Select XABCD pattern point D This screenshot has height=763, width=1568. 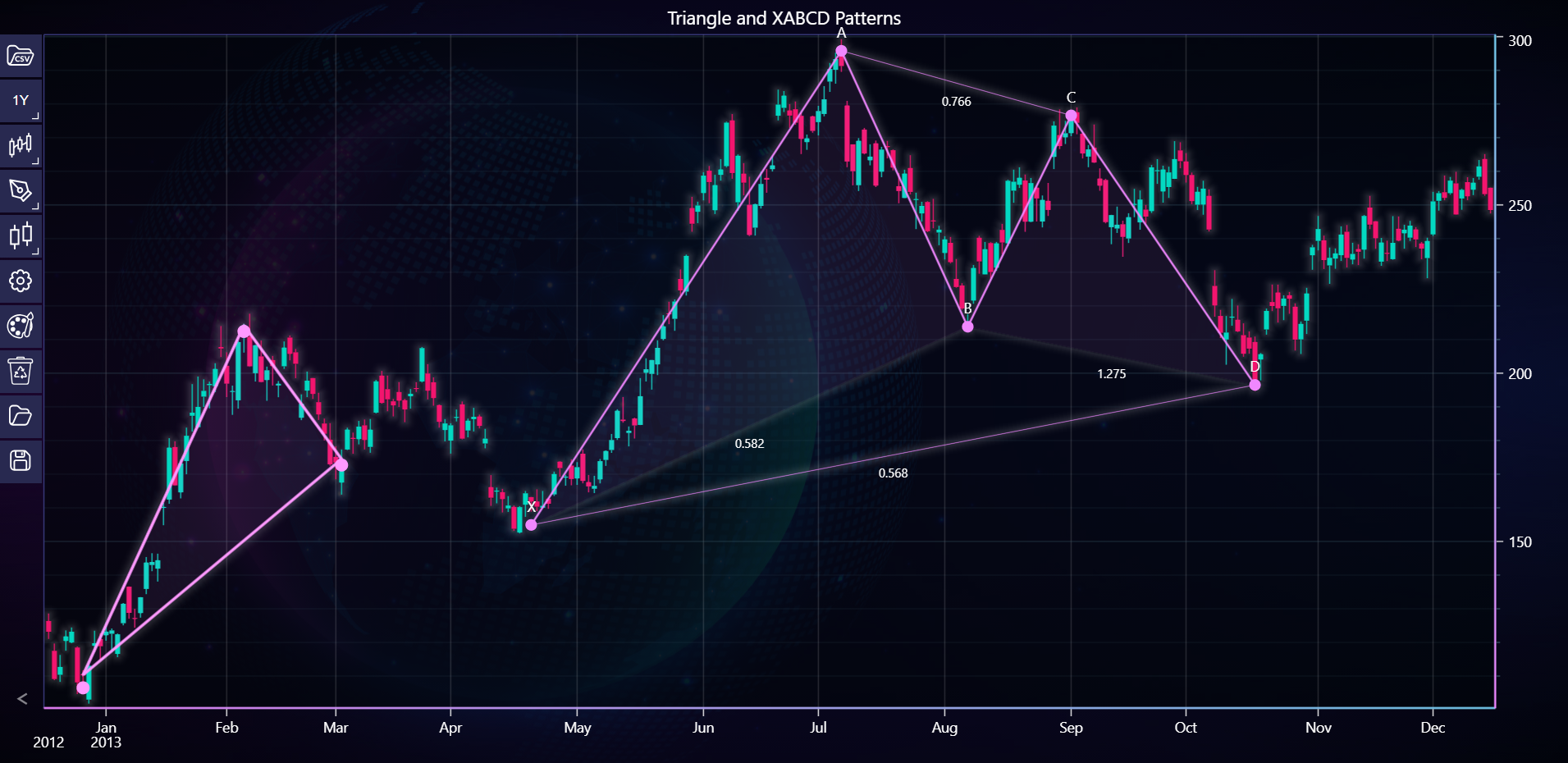(x=1255, y=385)
